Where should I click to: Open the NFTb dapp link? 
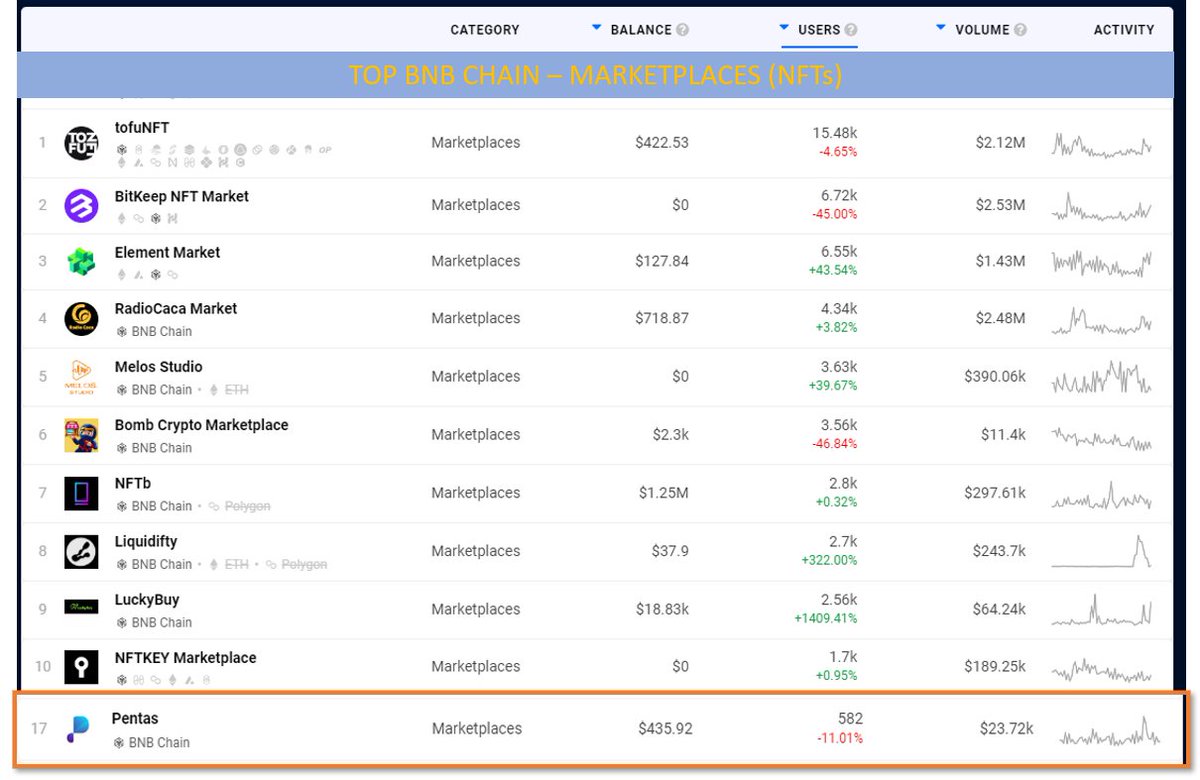pyautogui.click(x=133, y=483)
